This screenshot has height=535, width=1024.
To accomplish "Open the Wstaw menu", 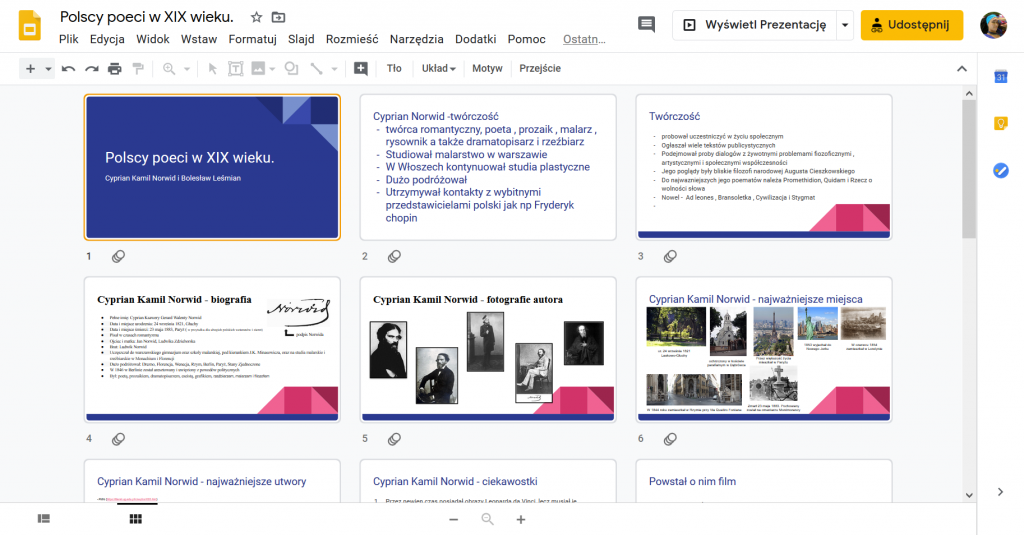I will pos(198,39).
